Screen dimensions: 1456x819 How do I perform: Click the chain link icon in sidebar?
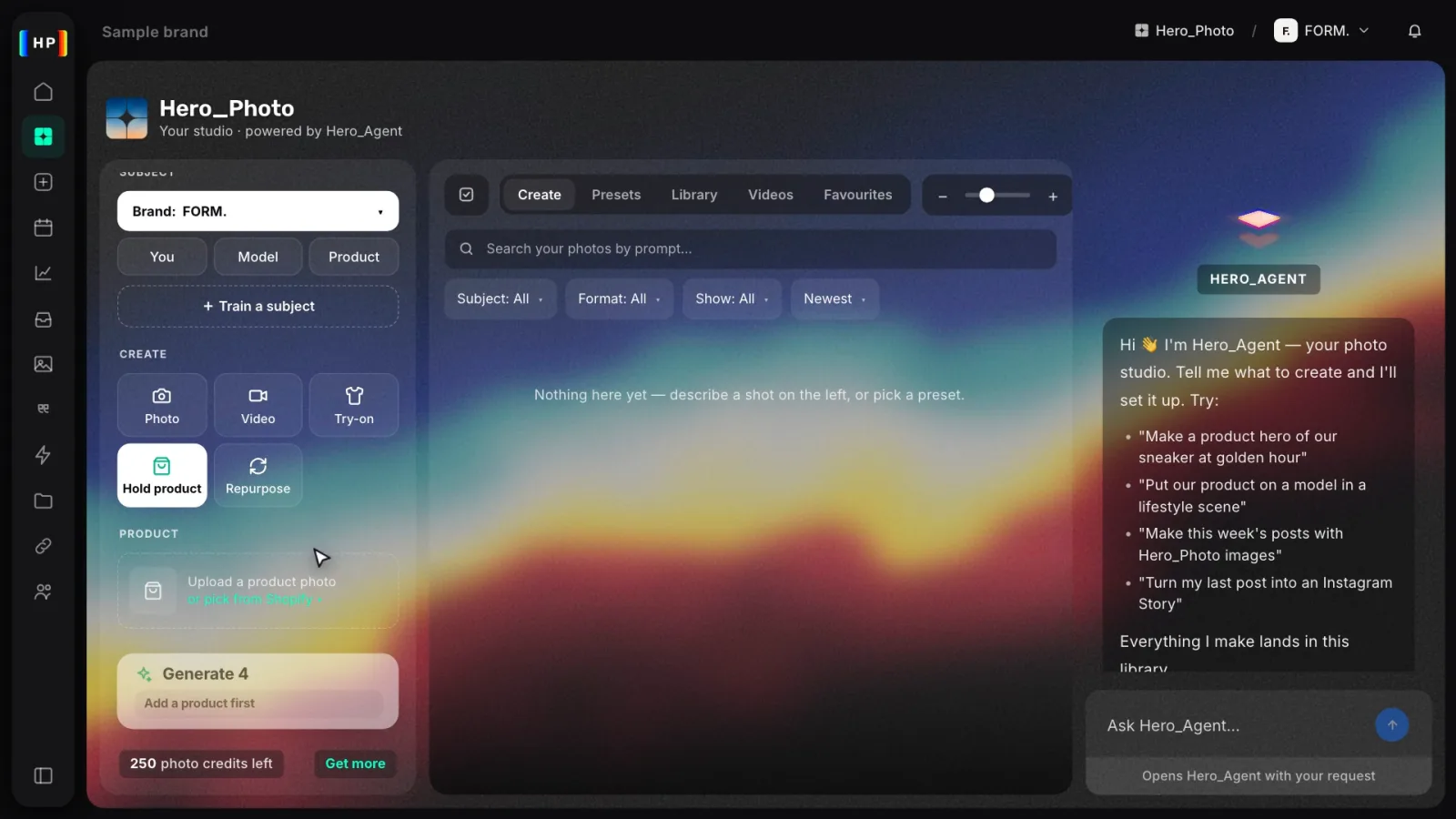coord(43,546)
